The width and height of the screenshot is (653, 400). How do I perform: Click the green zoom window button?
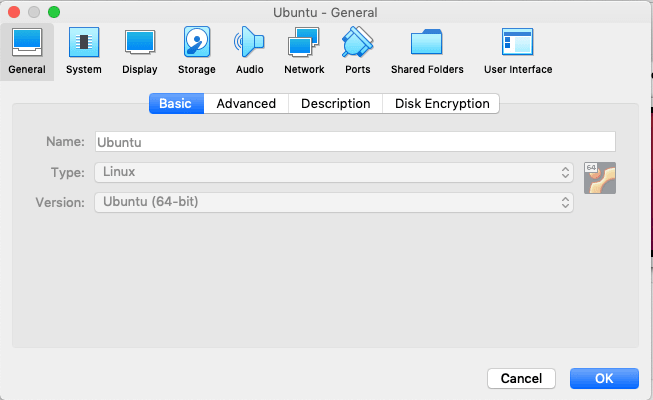tap(54, 12)
